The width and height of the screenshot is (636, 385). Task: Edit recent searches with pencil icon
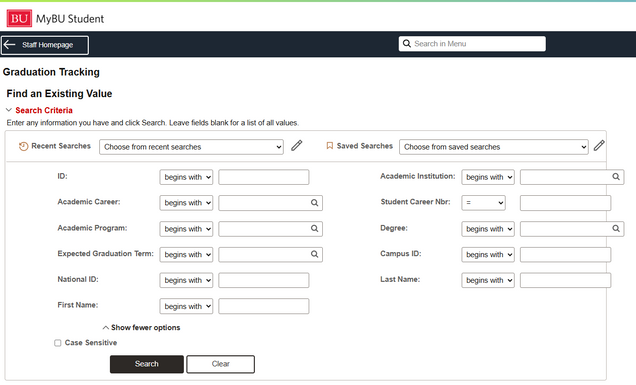click(297, 145)
